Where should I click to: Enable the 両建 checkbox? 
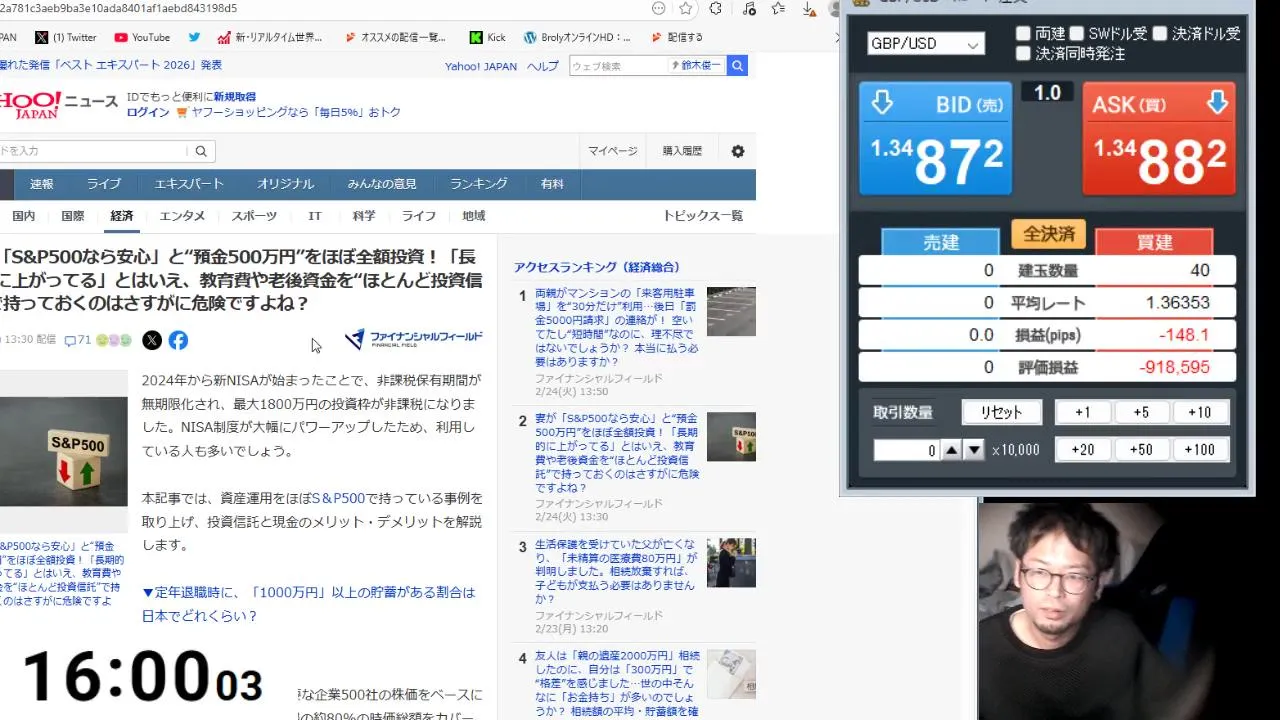point(1023,33)
